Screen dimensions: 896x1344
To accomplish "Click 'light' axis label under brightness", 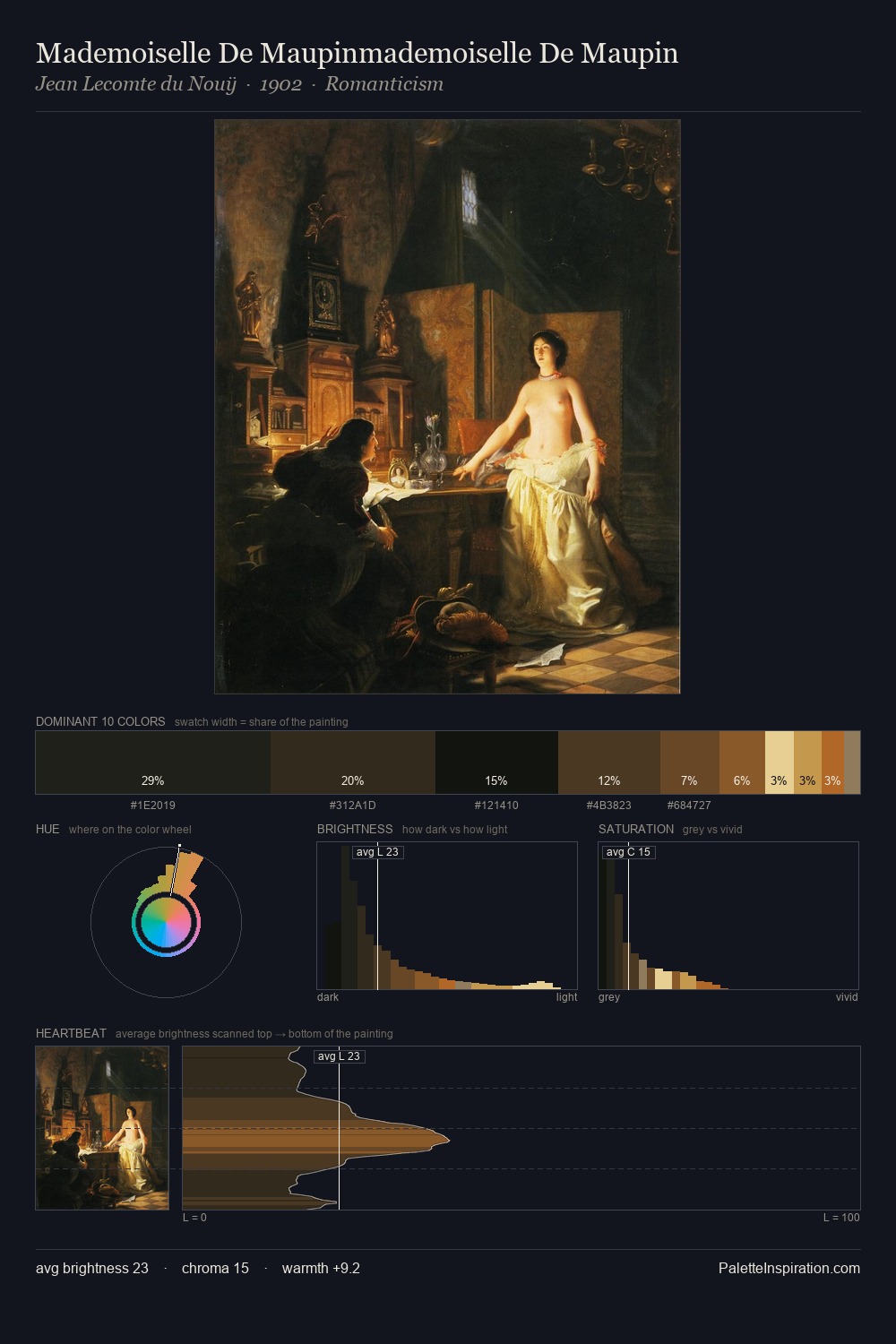I will (x=566, y=997).
